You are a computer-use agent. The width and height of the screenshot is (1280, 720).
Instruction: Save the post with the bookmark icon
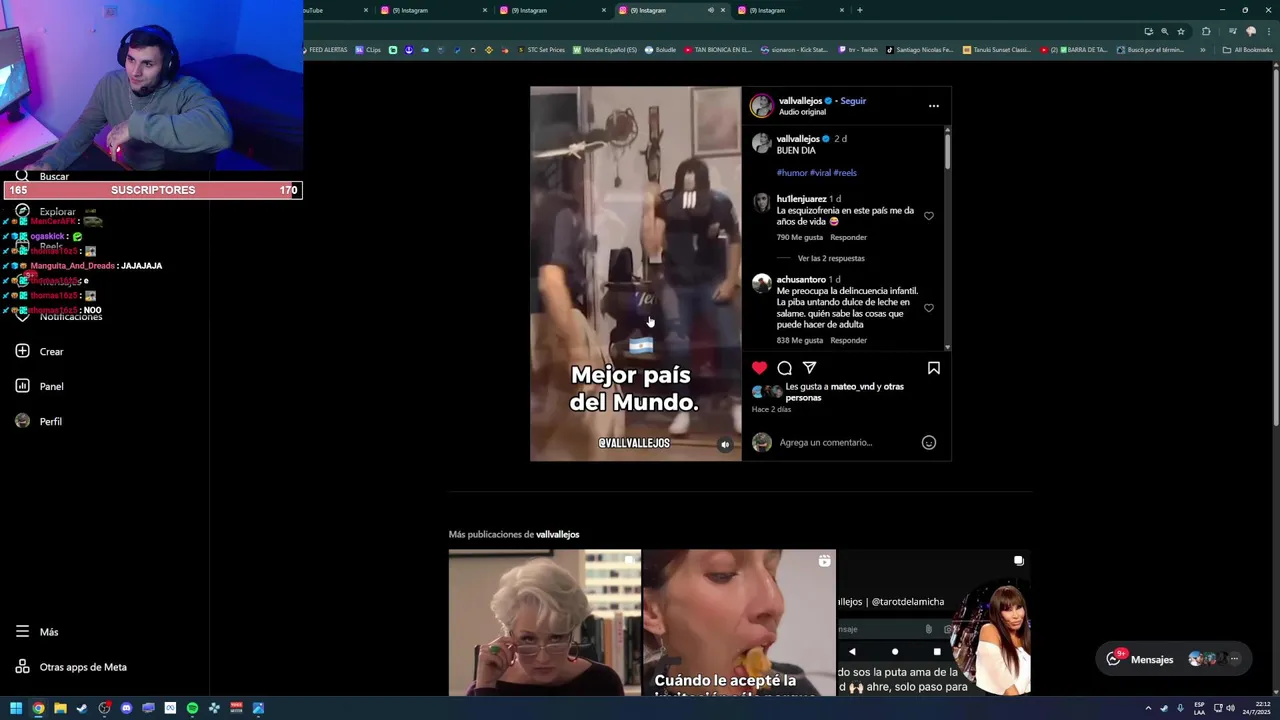(934, 368)
